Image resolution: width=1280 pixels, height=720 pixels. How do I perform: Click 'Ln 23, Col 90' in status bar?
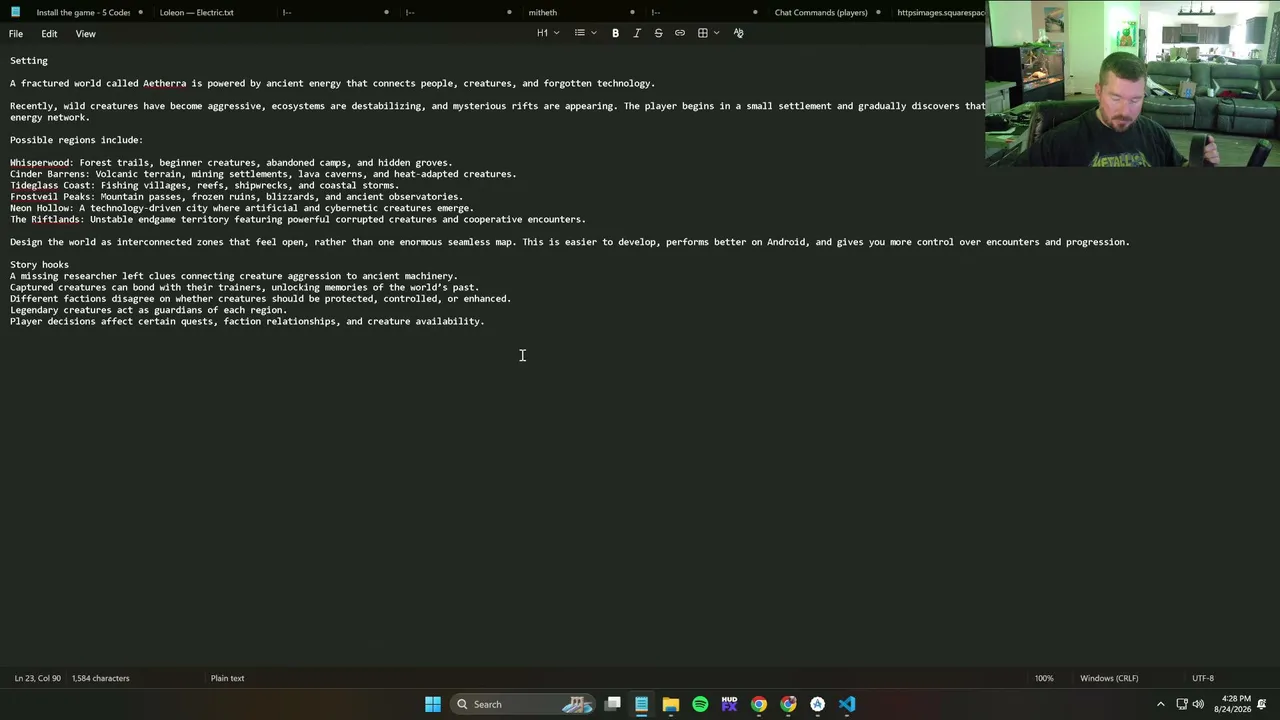click(37, 678)
